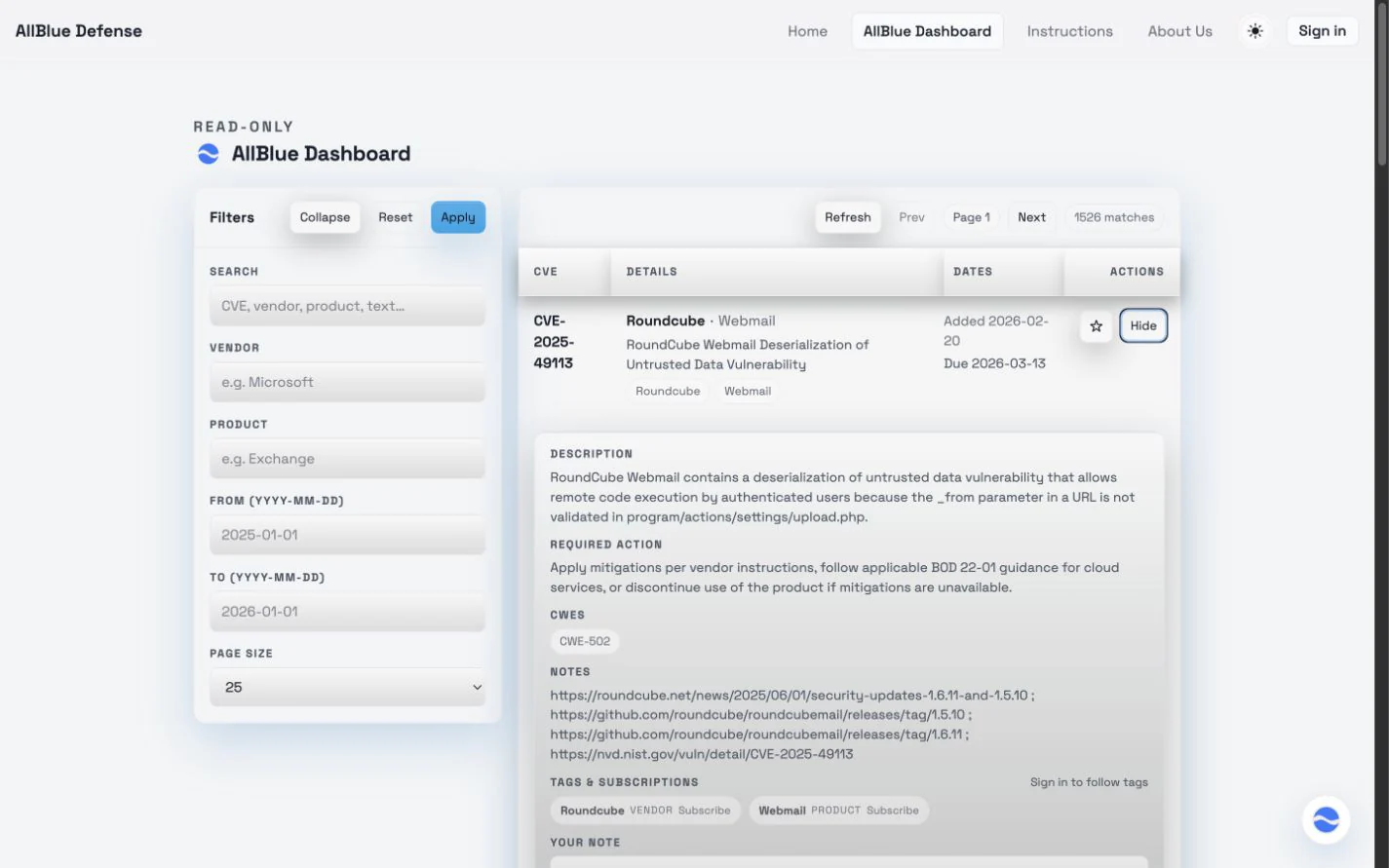Focus the Search text field
This screenshot has width=1389, height=868.
(x=347, y=306)
